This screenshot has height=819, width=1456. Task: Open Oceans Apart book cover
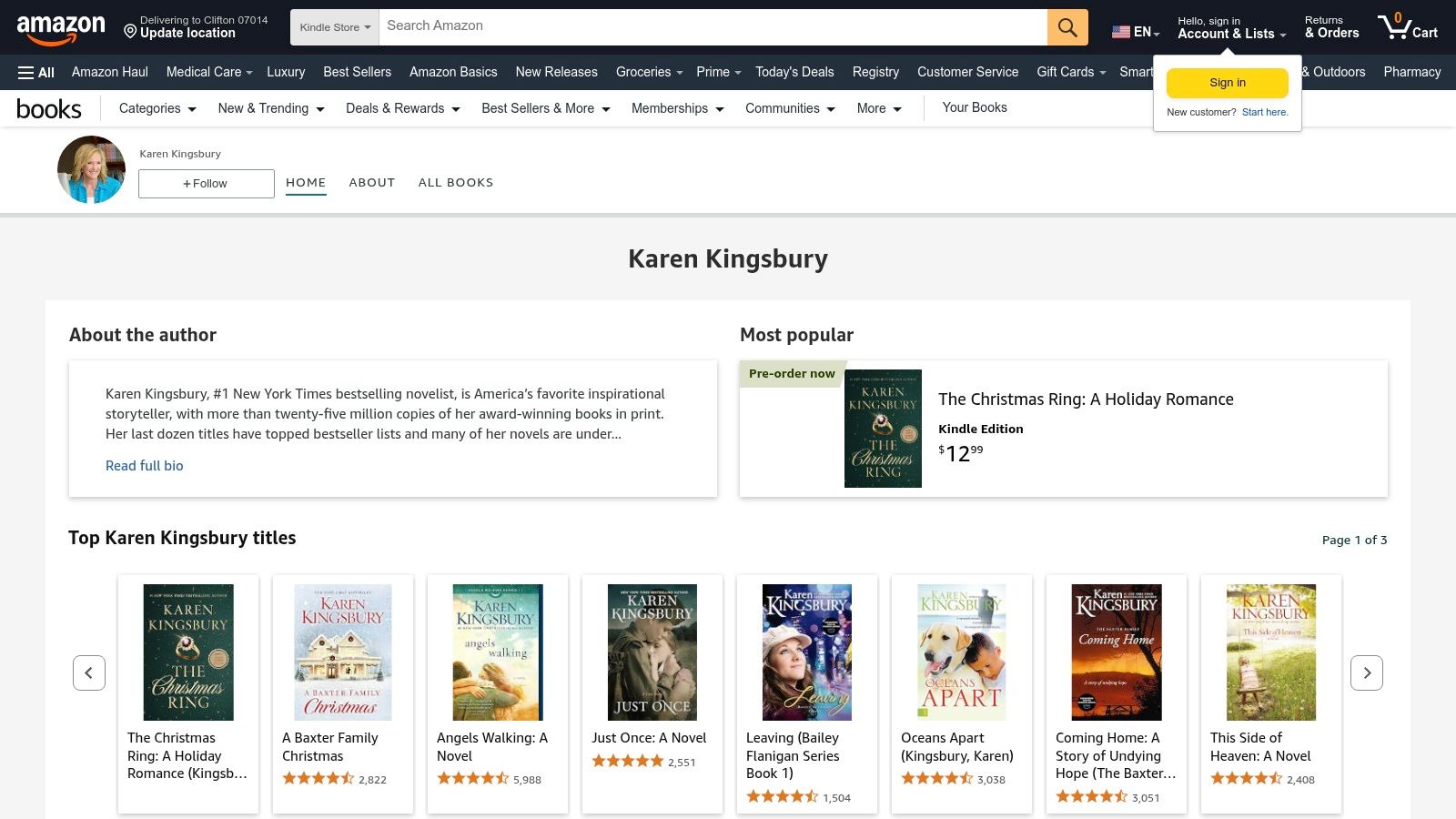[x=962, y=652]
